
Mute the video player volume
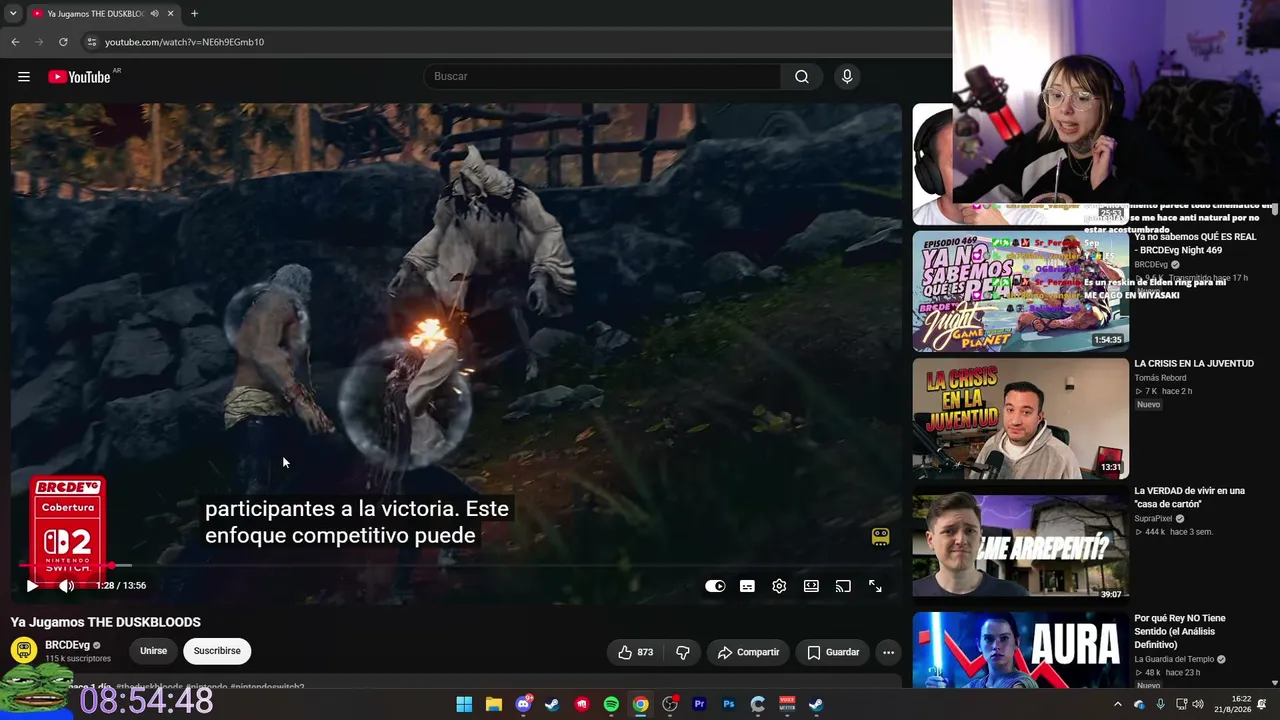66,586
